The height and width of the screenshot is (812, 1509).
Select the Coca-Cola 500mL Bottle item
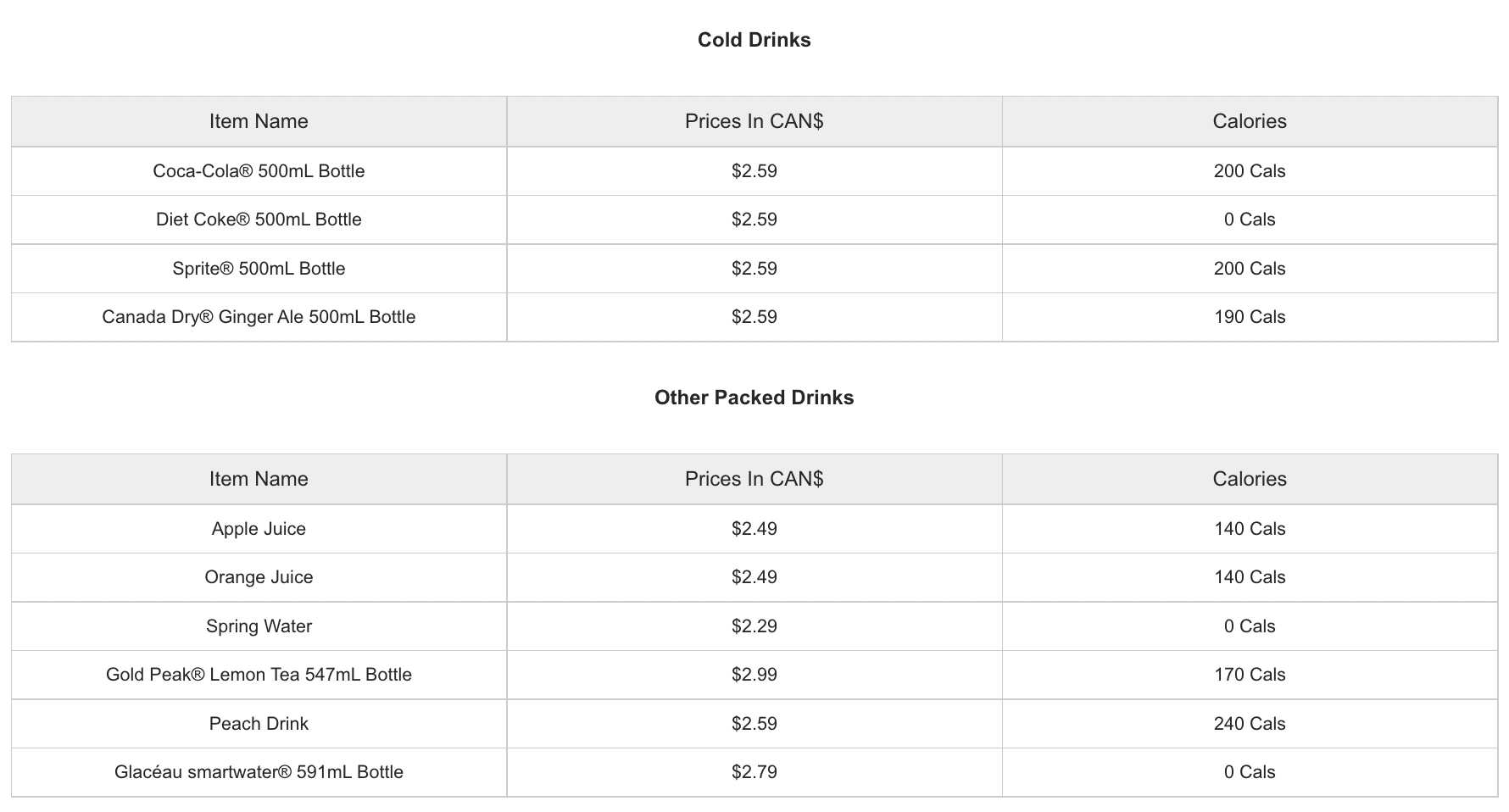(x=259, y=171)
